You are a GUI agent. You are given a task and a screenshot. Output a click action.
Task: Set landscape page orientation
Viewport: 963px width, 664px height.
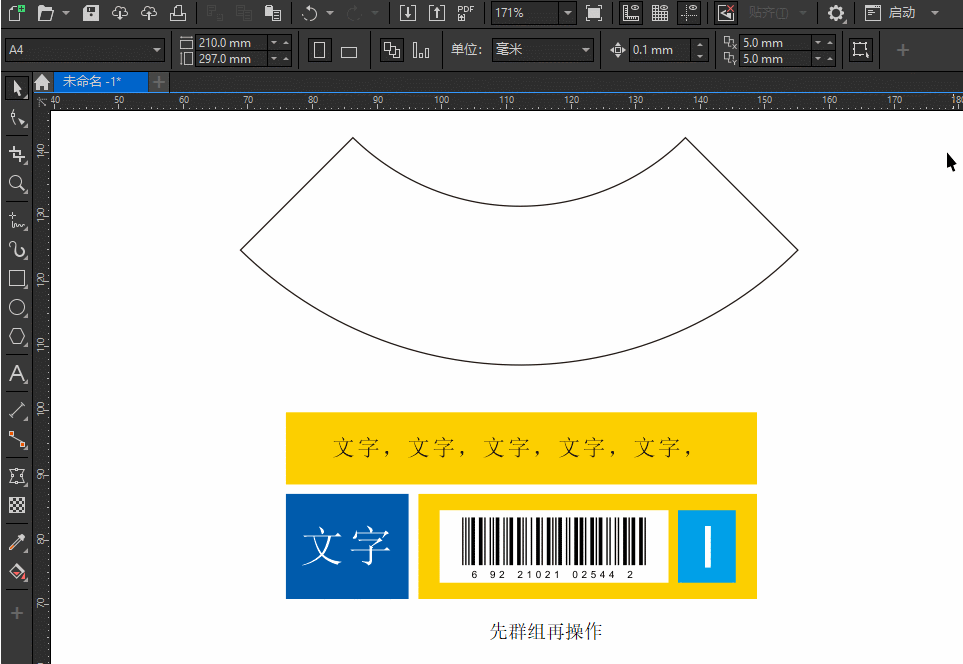(x=349, y=50)
